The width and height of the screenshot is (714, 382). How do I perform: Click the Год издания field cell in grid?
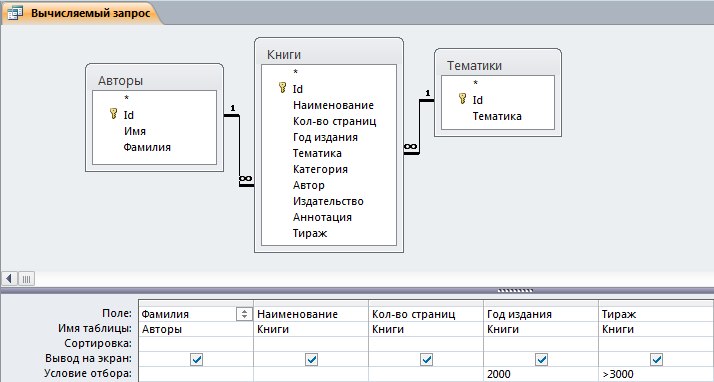coord(541,314)
